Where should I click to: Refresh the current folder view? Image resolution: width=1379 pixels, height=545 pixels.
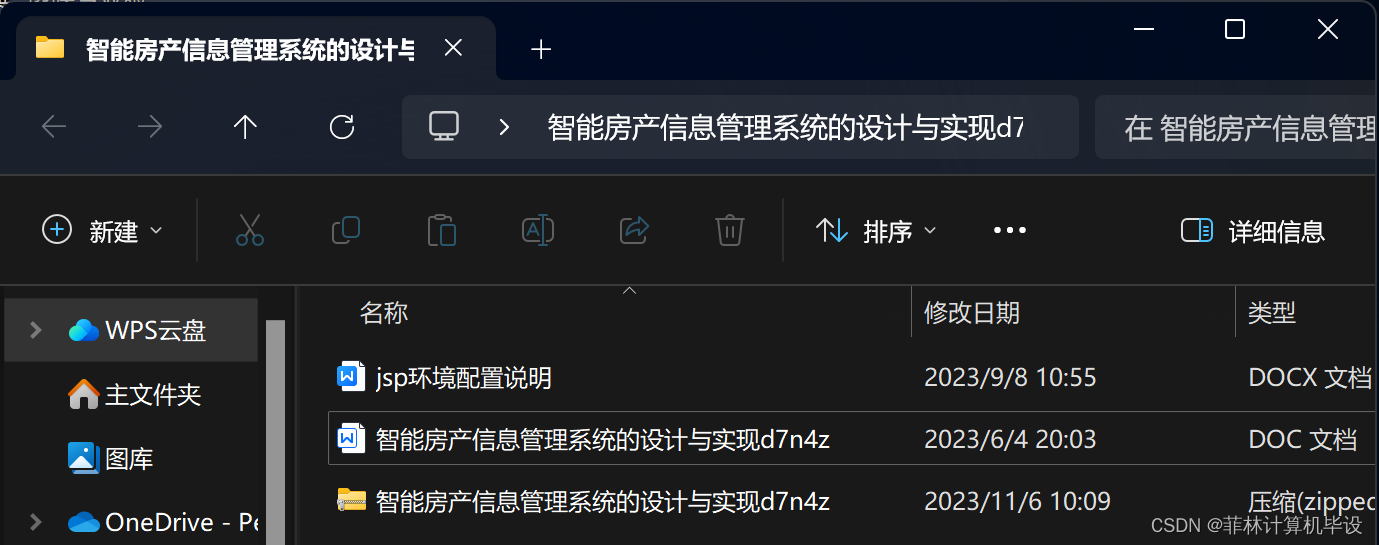342,127
